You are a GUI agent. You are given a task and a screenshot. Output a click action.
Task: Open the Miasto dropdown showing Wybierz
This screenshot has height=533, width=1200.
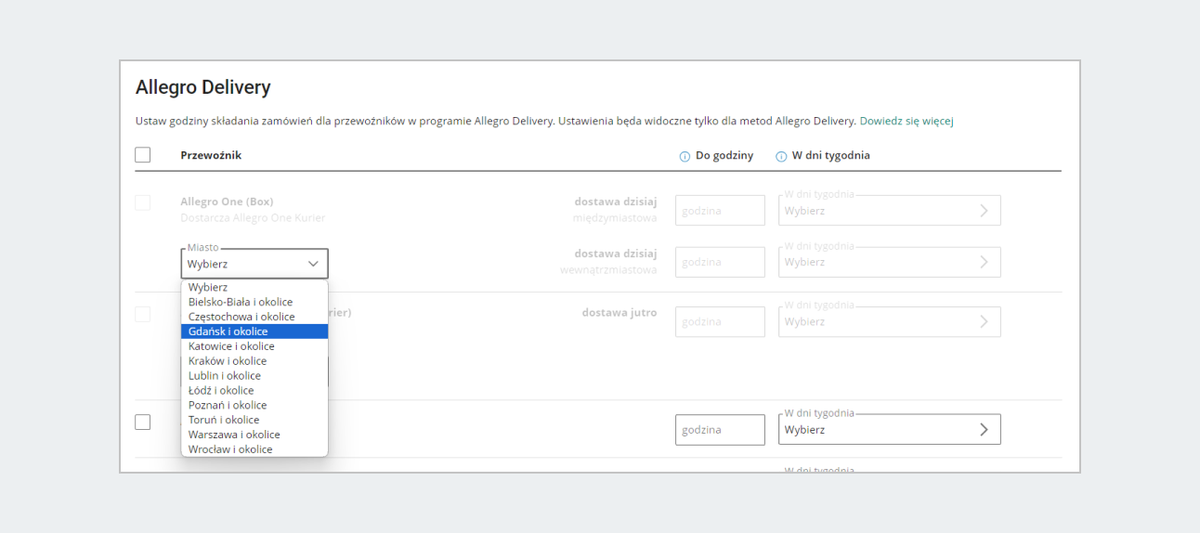click(x=254, y=263)
